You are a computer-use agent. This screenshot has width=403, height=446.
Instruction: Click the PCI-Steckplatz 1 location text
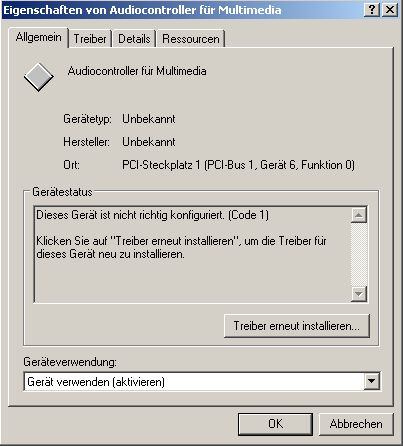tap(238, 165)
